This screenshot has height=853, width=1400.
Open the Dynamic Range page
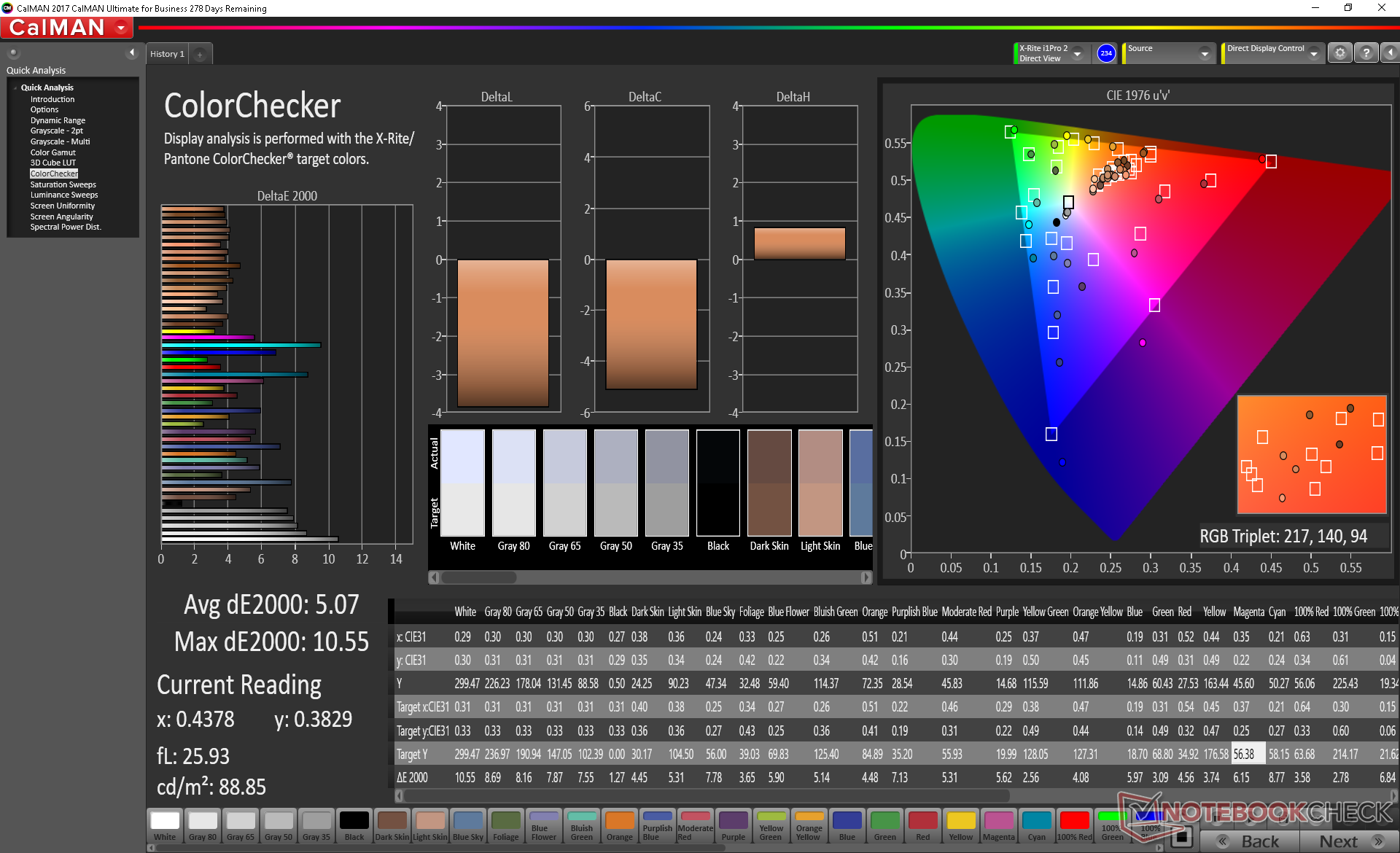pyautogui.click(x=58, y=120)
